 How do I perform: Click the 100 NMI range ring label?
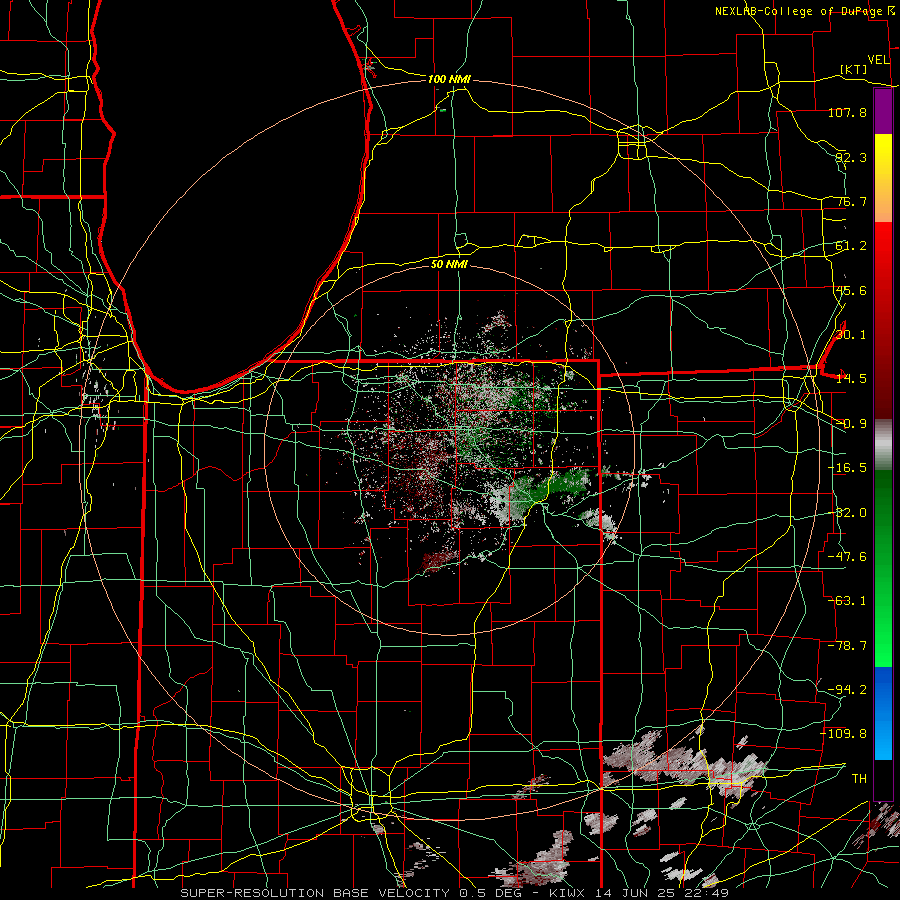(449, 79)
